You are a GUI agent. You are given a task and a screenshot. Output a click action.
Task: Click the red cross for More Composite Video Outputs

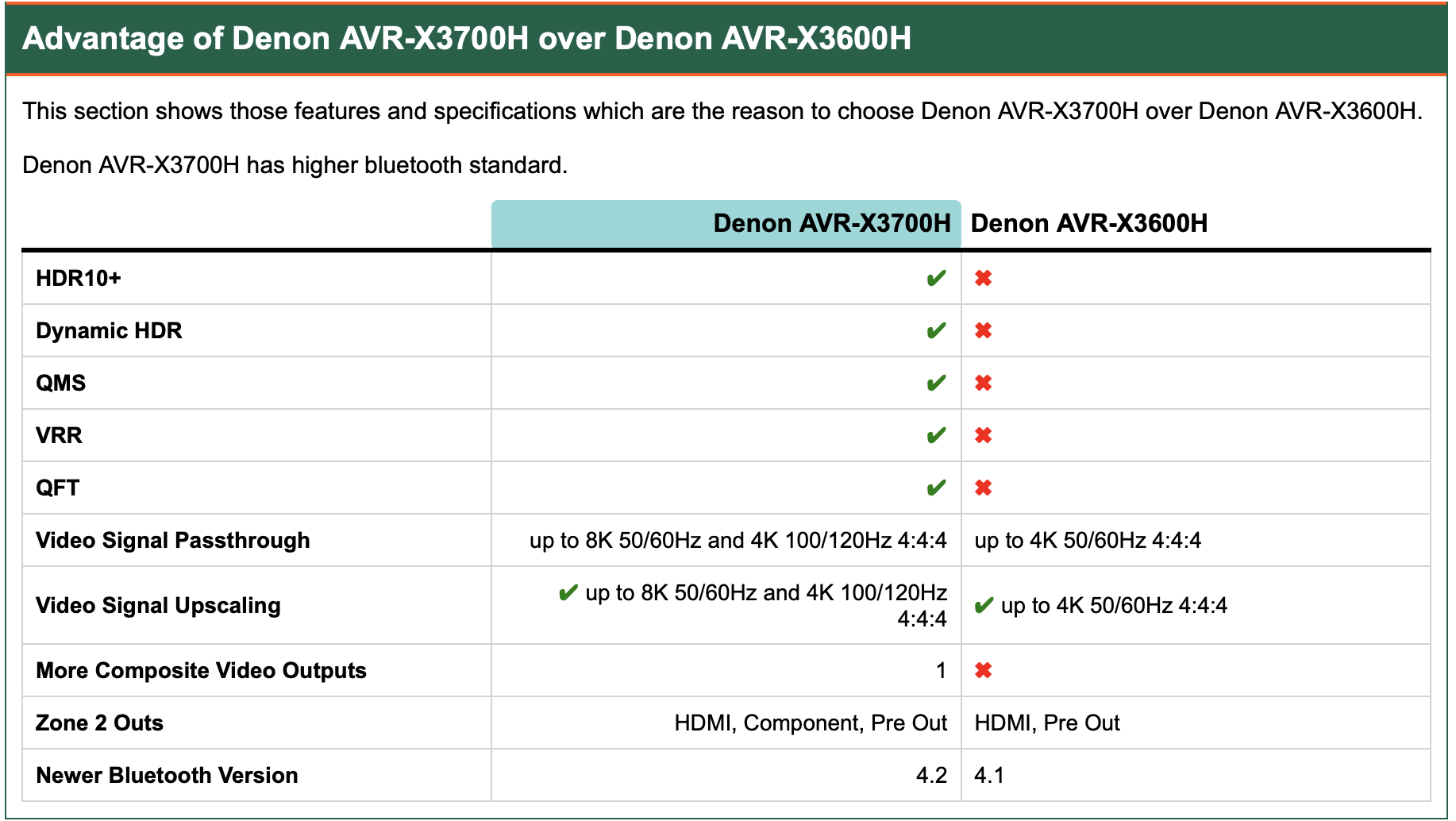(983, 671)
